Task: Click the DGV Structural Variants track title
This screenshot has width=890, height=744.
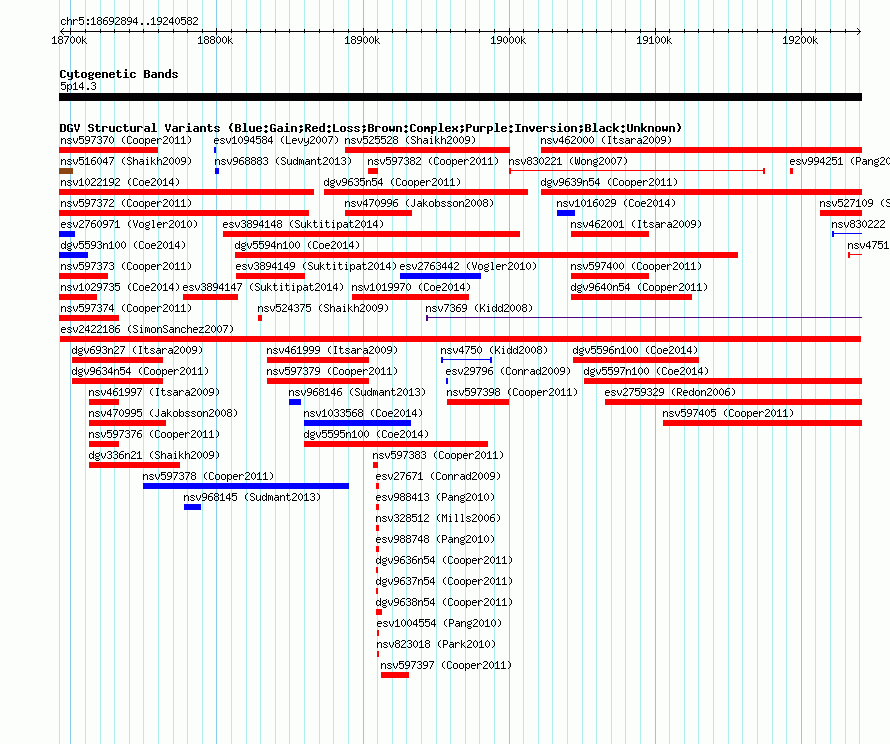Action: point(370,128)
